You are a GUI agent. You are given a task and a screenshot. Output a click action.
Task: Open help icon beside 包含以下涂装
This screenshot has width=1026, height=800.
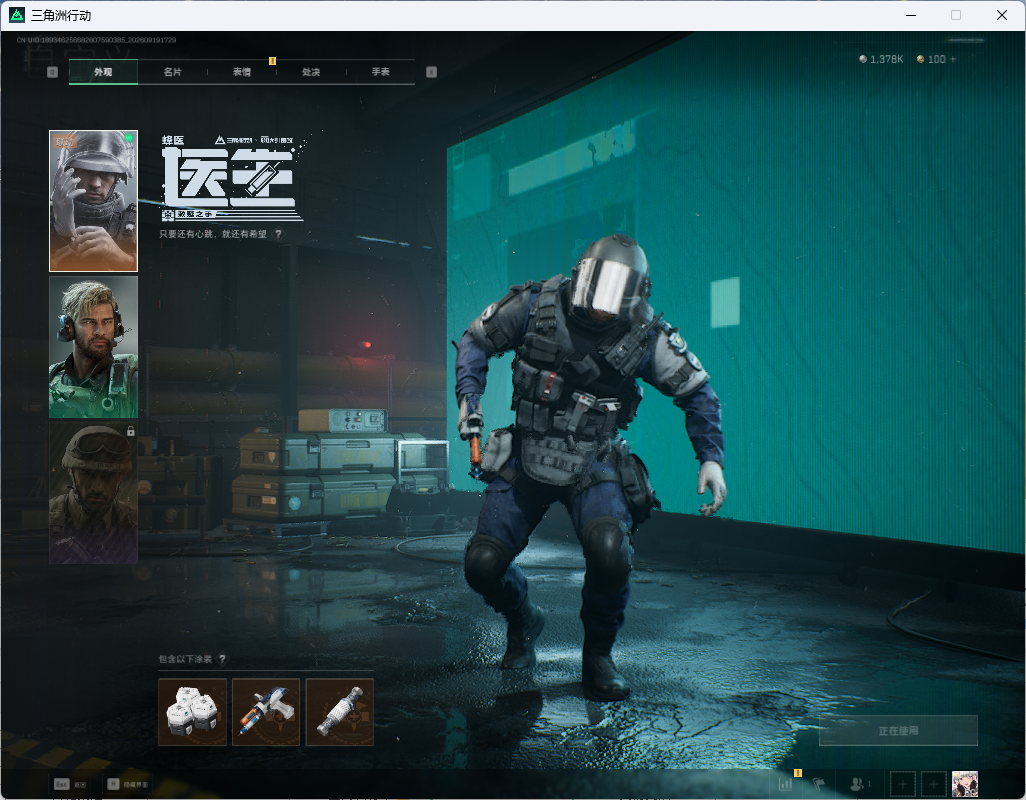tap(222, 659)
